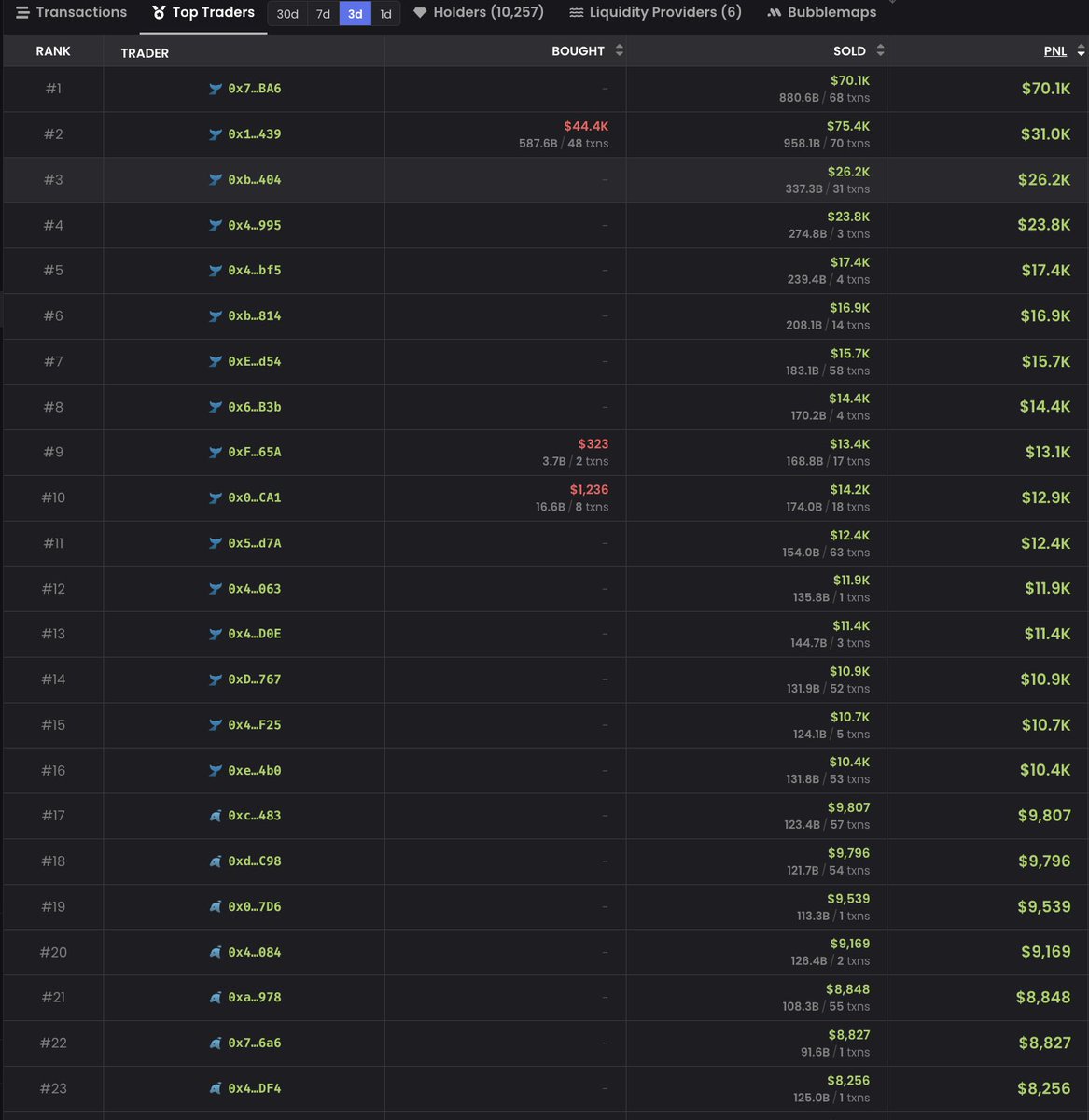
Task: Open trader address 0xF…65A
Action: (x=255, y=452)
